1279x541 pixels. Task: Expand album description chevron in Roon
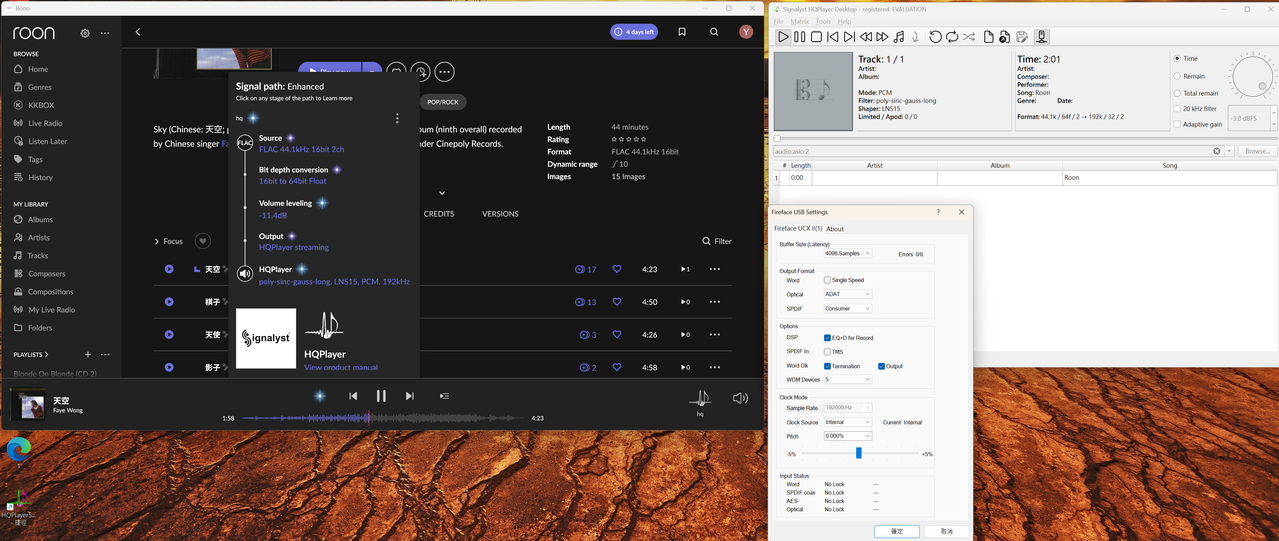click(442, 193)
